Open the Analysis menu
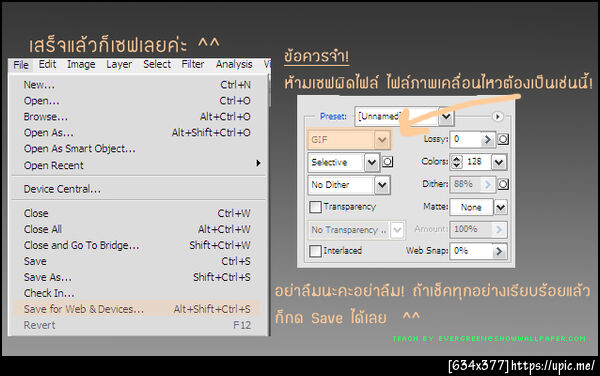The width and height of the screenshot is (600, 376). click(234, 64)
